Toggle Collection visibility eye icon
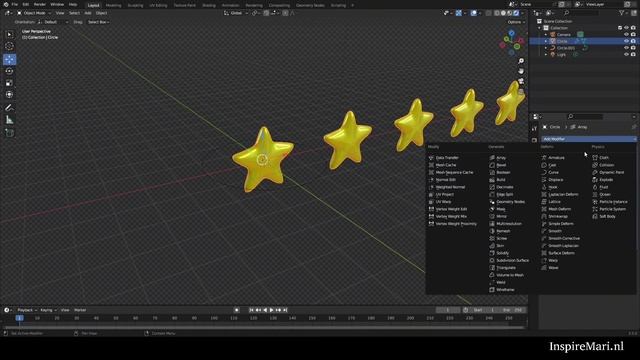Image resolution: width=640 pixels, height=360 pixels. point(626,28)
